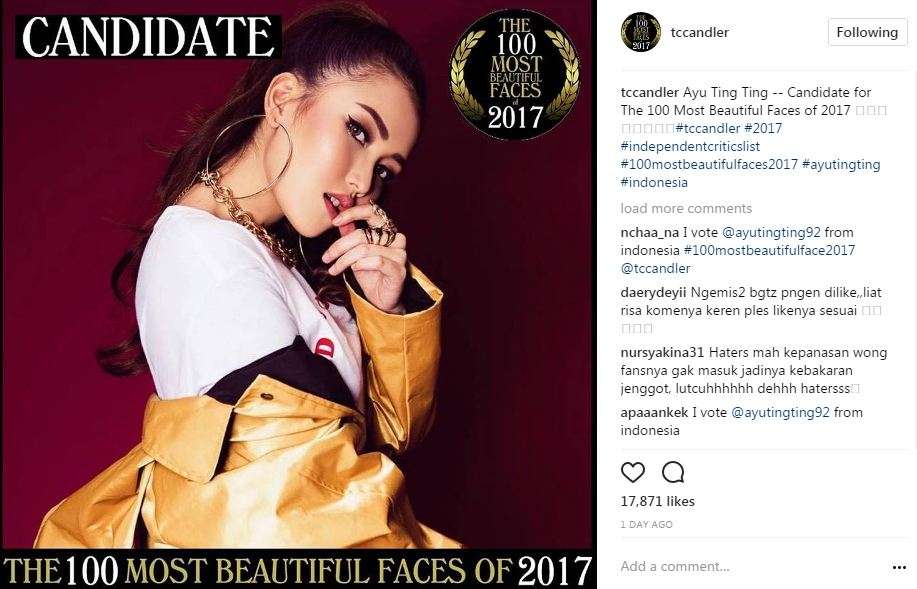Click the comment speech bubble icon
Viewport: 917px width, 589px height.
point(673,472)
